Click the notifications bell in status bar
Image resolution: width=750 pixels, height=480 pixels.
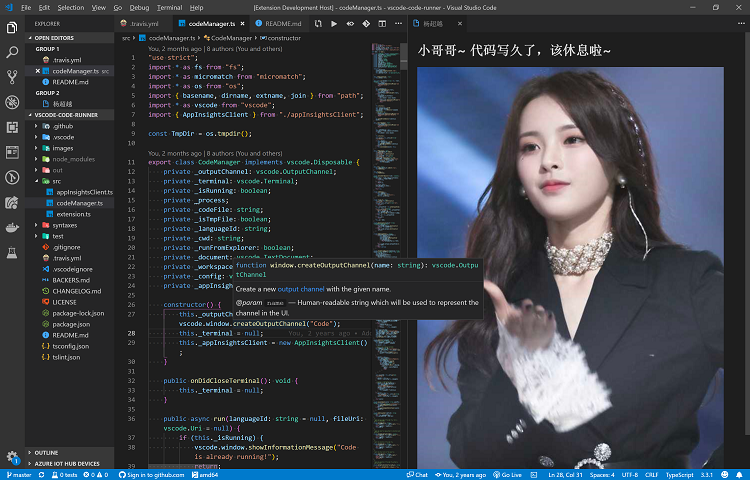tap(739, 475)
